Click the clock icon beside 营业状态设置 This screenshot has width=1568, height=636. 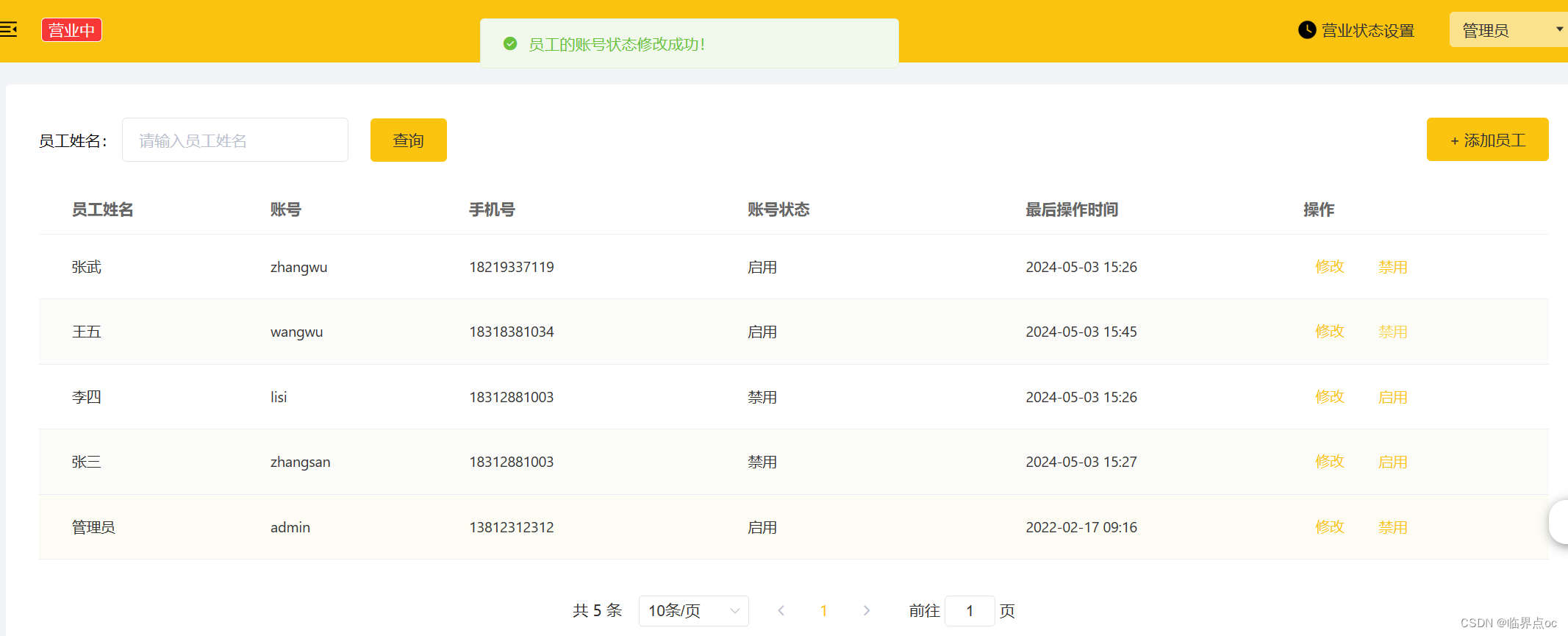[x=1306, y=30]
